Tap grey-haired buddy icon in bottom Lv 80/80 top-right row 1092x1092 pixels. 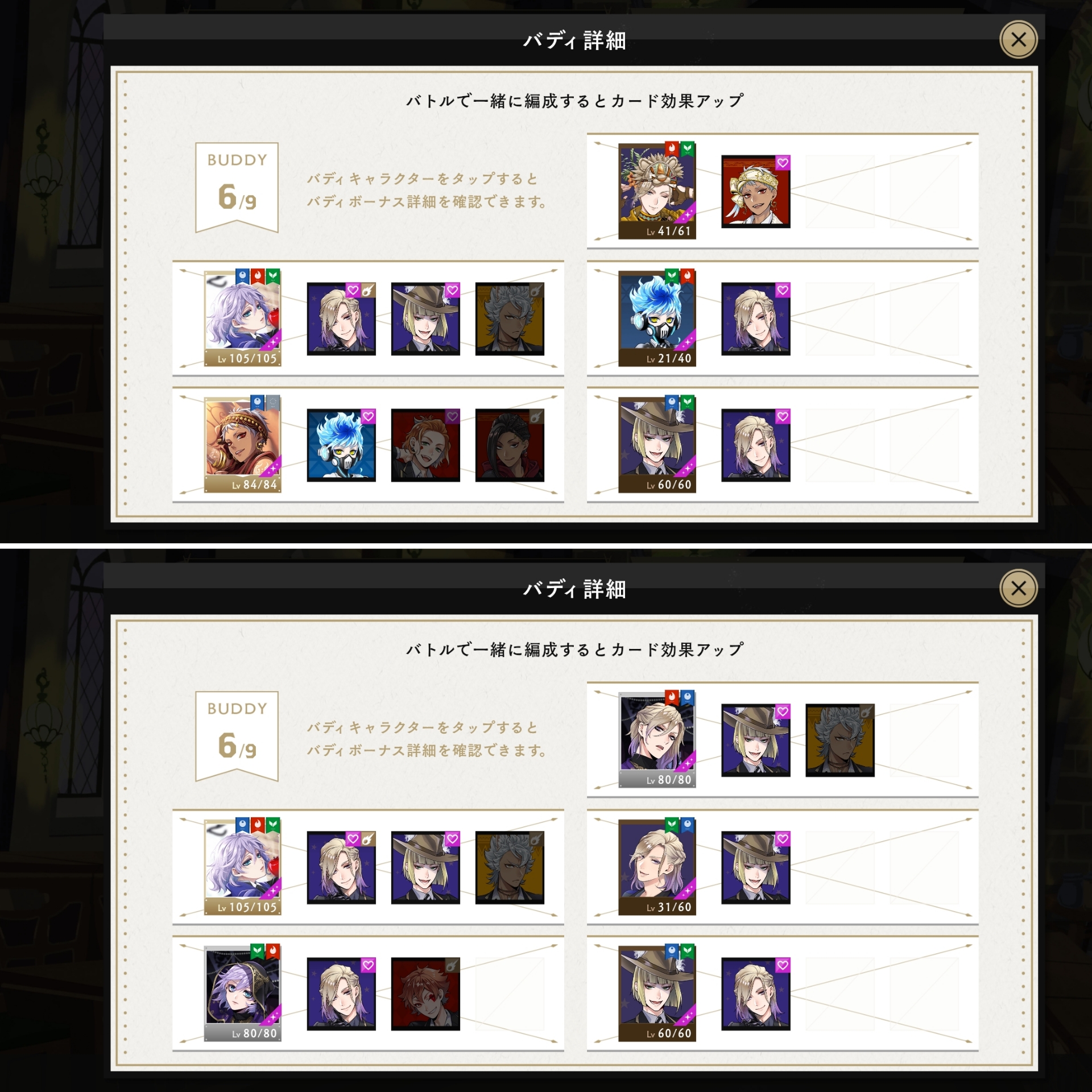click(840, 741)
